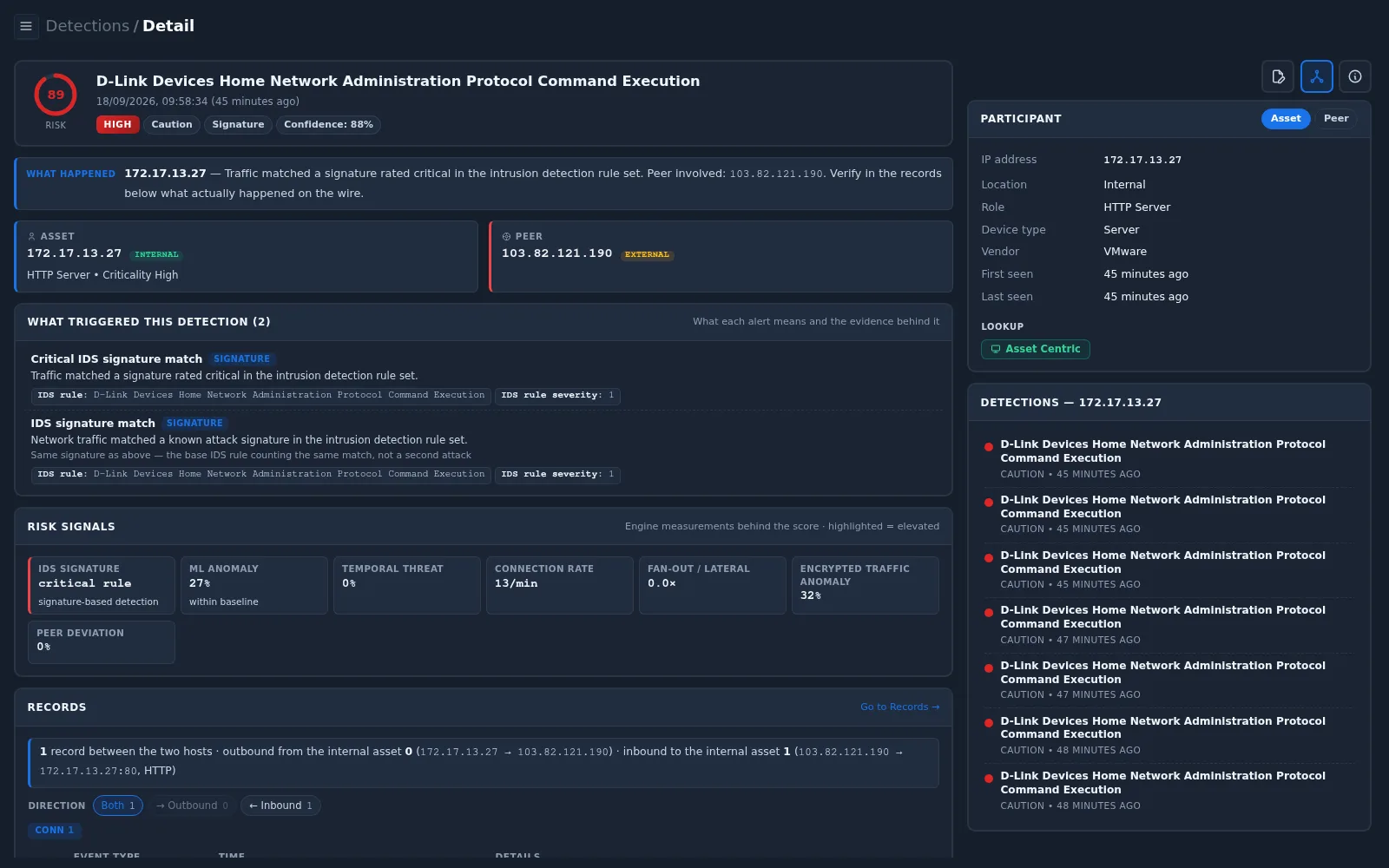Click the ML Anomaly 27% signal card
This screenshot has height=868, width=1389.
pyautogui.click(x=254, y=585)
